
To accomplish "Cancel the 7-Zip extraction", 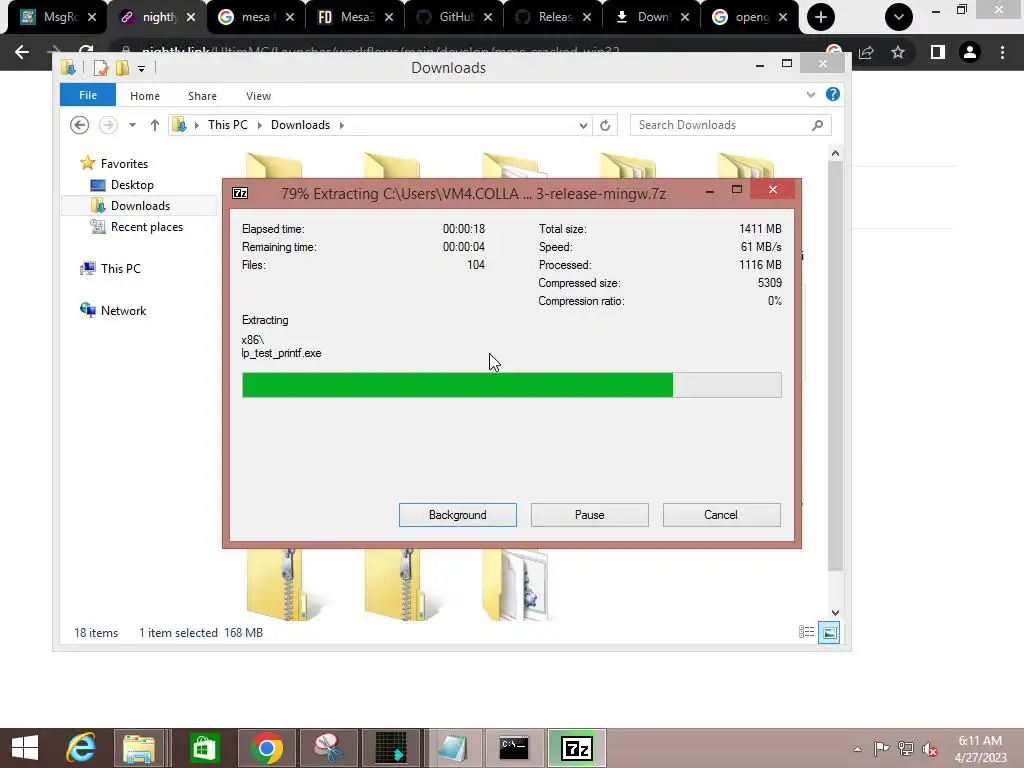I will [x=721, y=515].
